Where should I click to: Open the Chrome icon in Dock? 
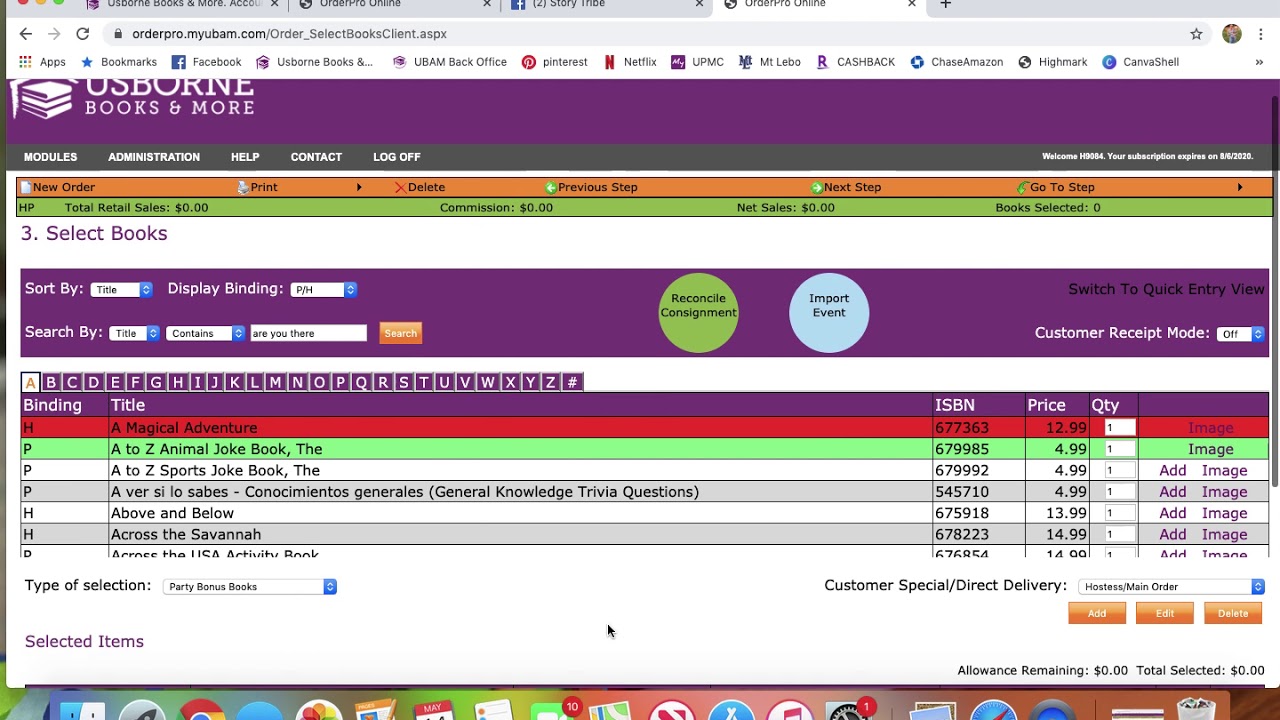[x=201, y=712]
